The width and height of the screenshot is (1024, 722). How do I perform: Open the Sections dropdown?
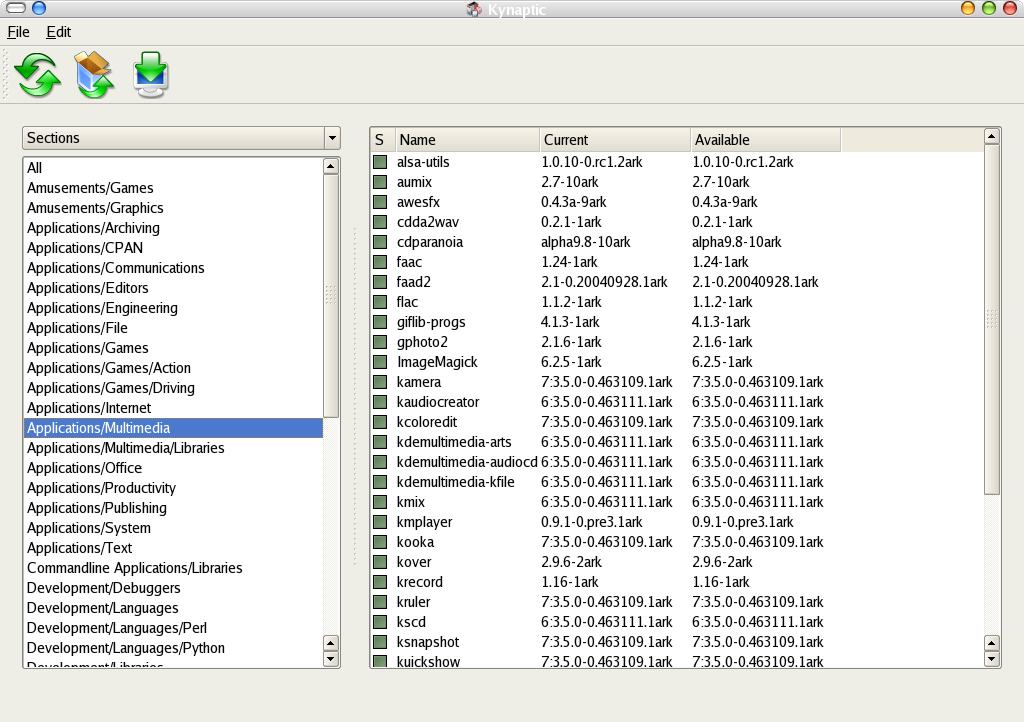pyautogui.click(x=182, y=138)
